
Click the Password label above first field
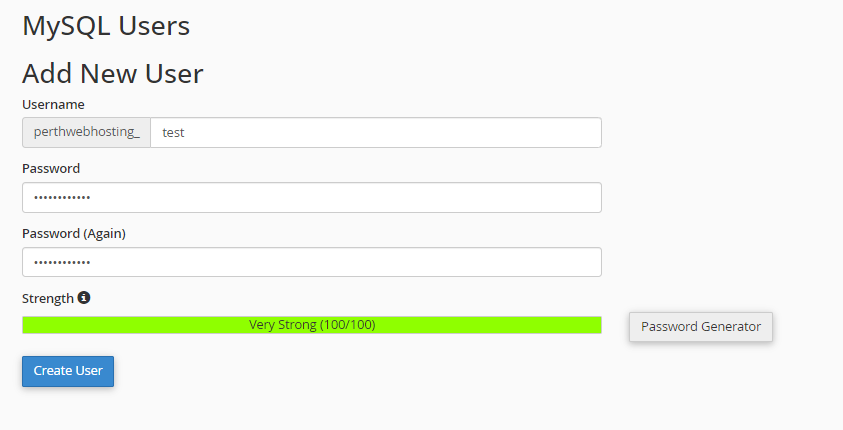pyautogui.click(x=51, y=168)
